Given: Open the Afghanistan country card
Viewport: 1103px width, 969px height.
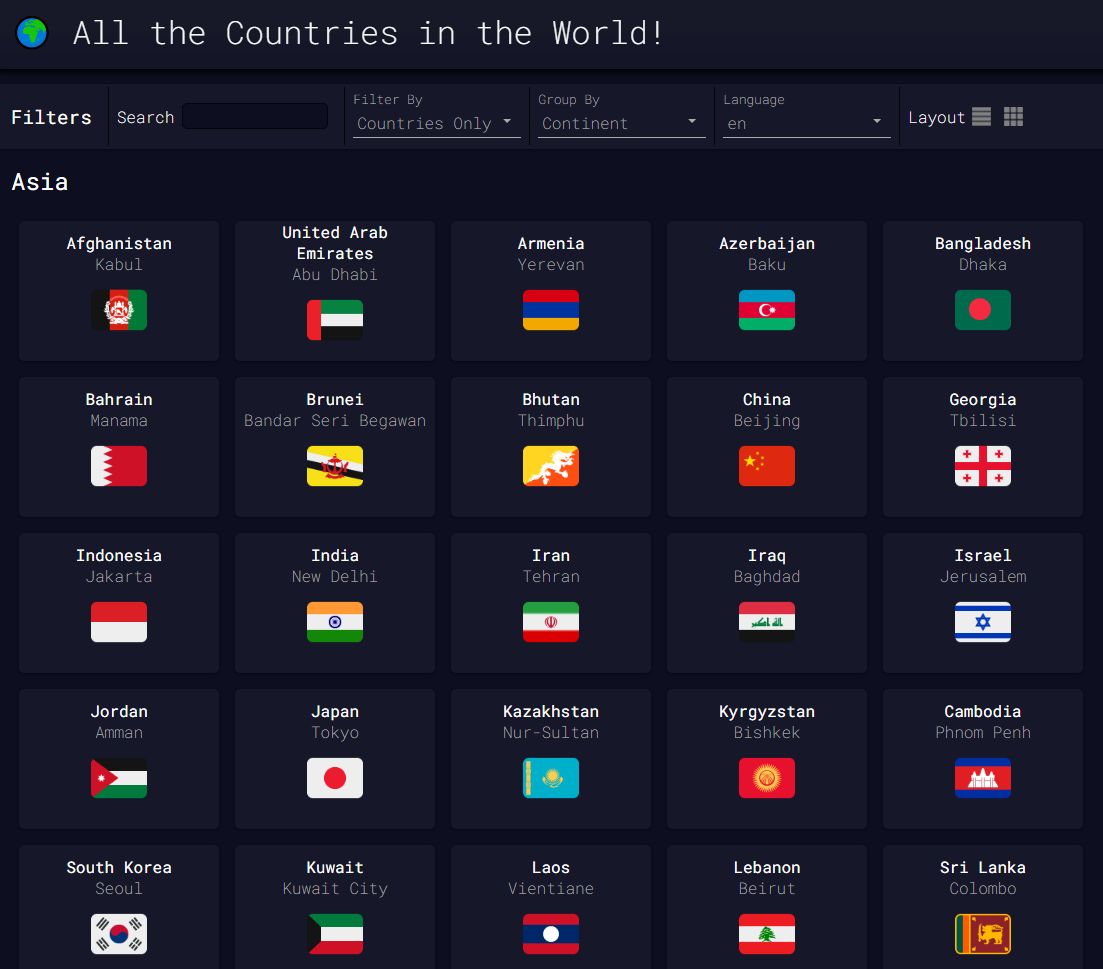Looking at the screenshot, I should tap(118, 290).
